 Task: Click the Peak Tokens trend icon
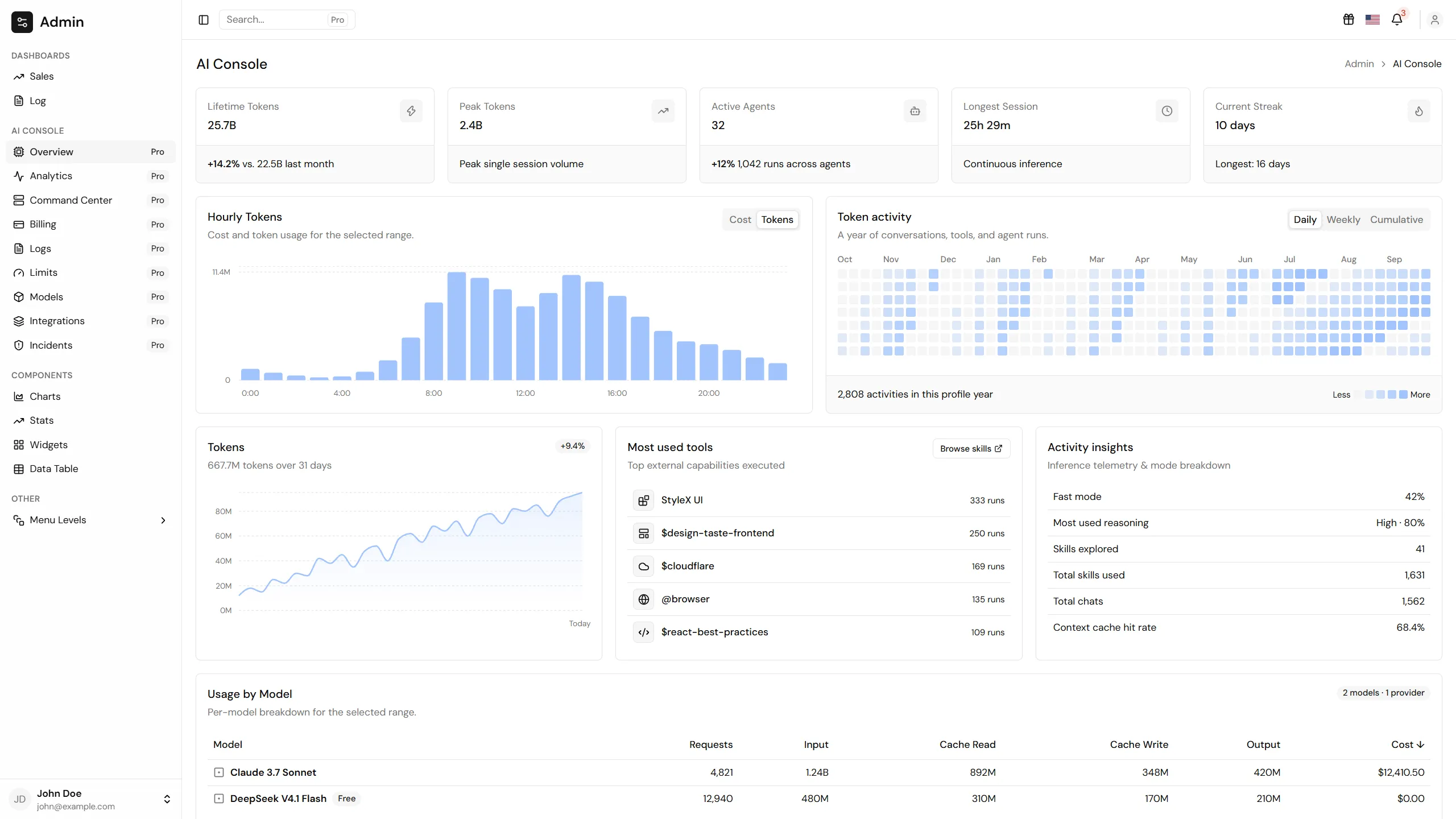(x=663, y=111)
